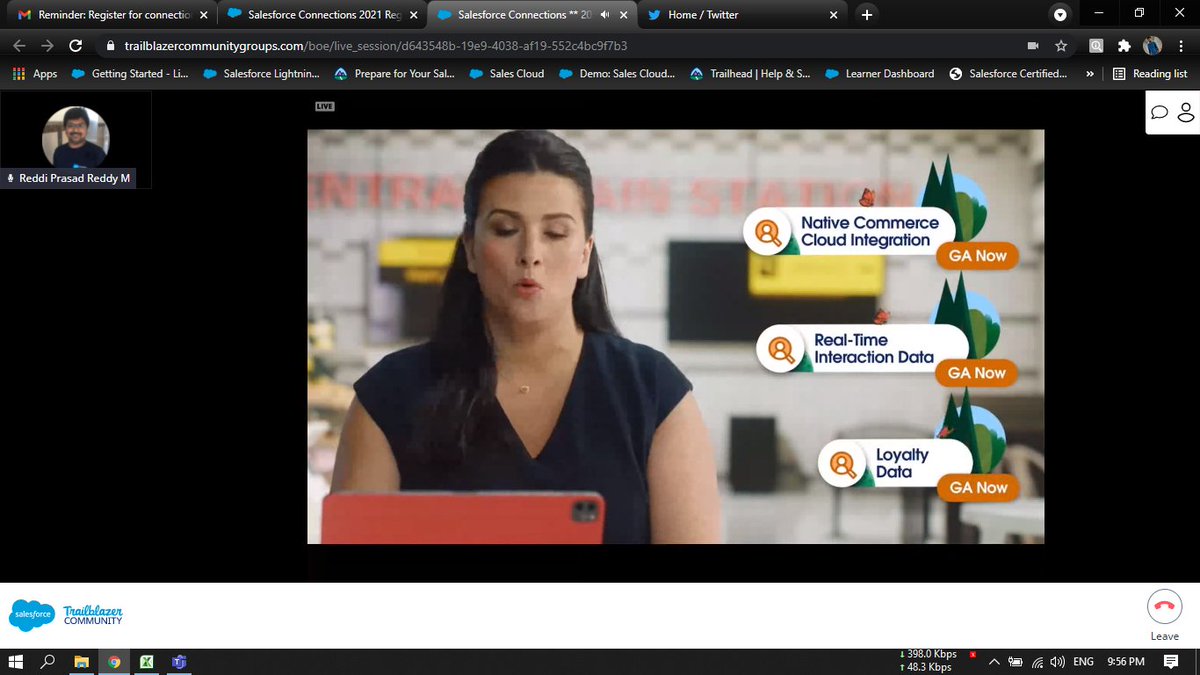The image size is (1200, 675).
Task: Open the tab search dropdown
Action: click(1060, 15)
